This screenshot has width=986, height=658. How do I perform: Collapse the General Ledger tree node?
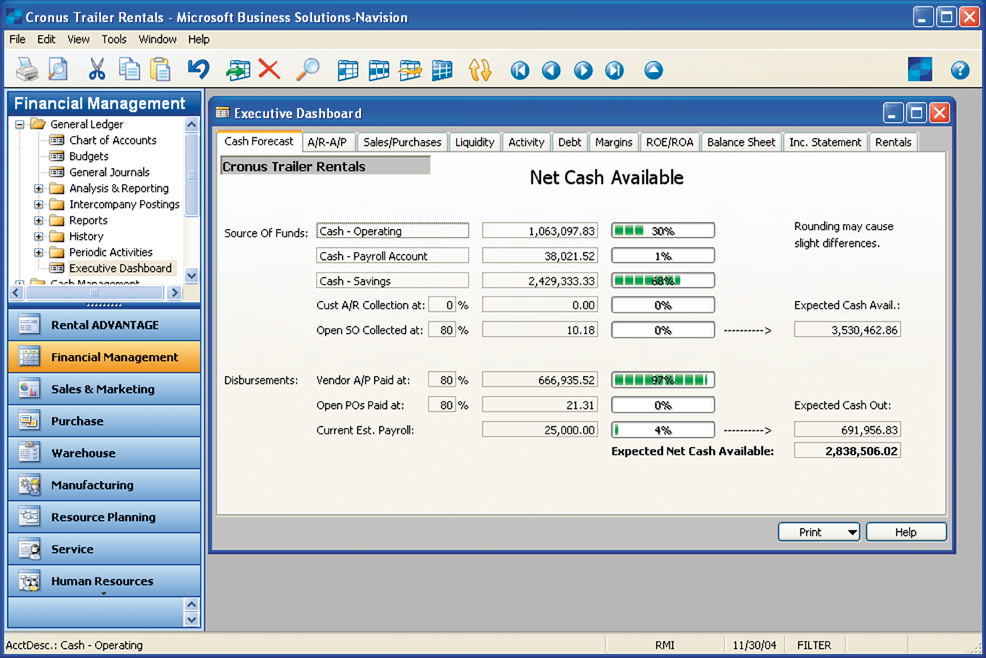pyautogui.click(x=20, y=124)
